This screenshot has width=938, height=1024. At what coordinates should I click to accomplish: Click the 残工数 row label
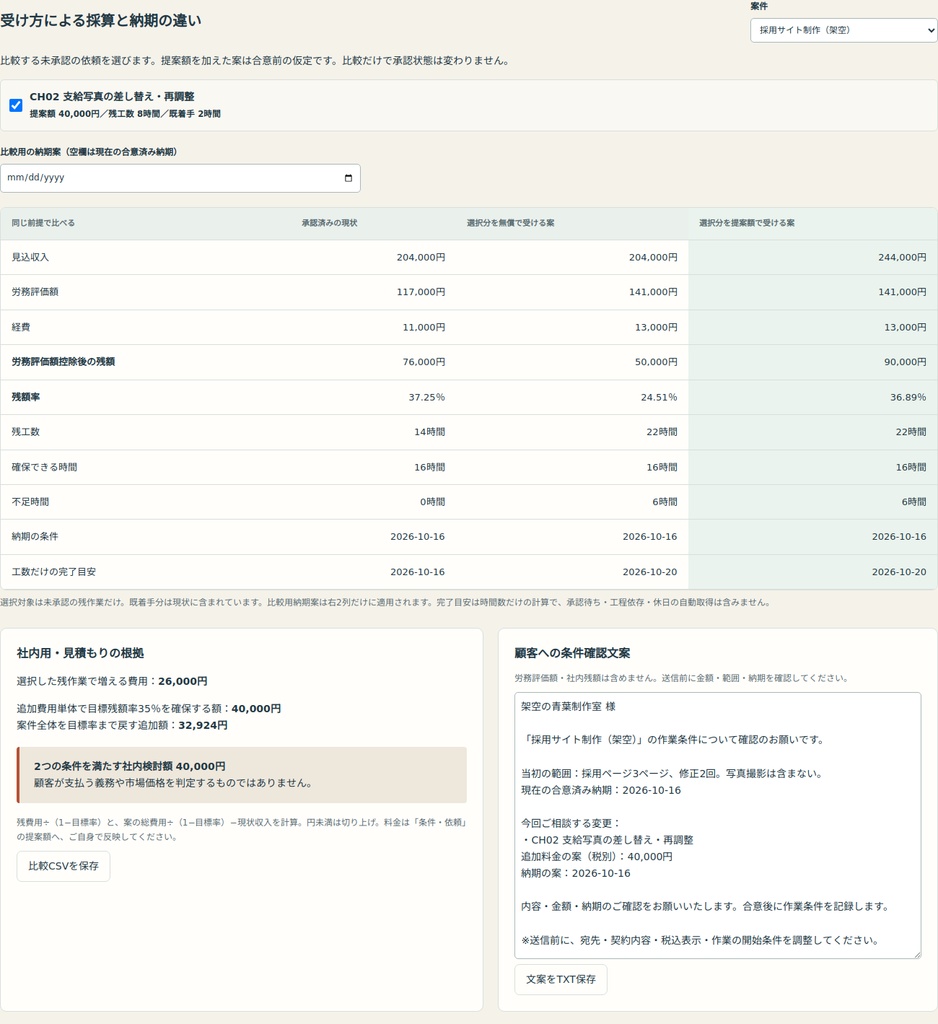tap(25, 432)
